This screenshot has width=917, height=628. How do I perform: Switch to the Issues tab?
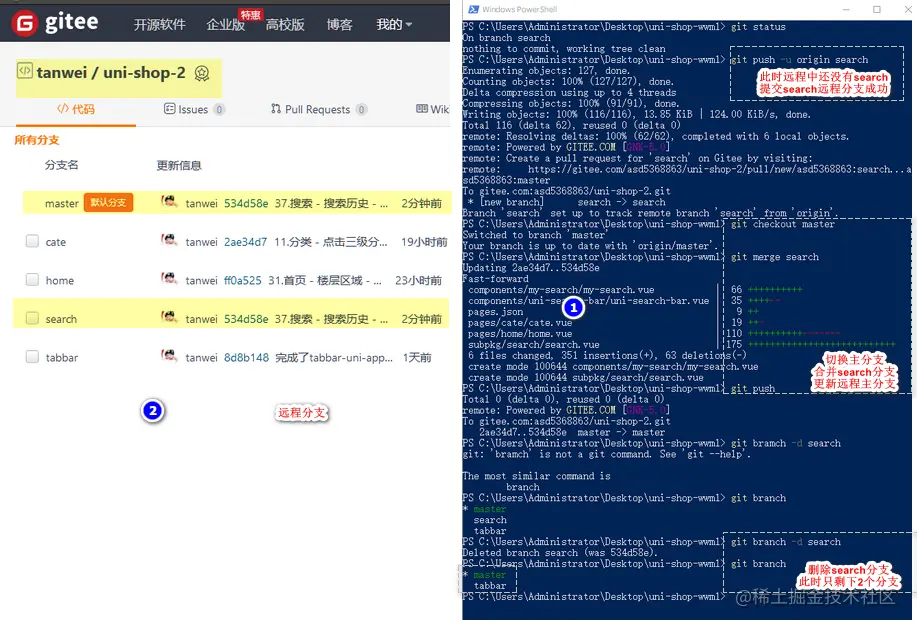[x=194, y=109]
